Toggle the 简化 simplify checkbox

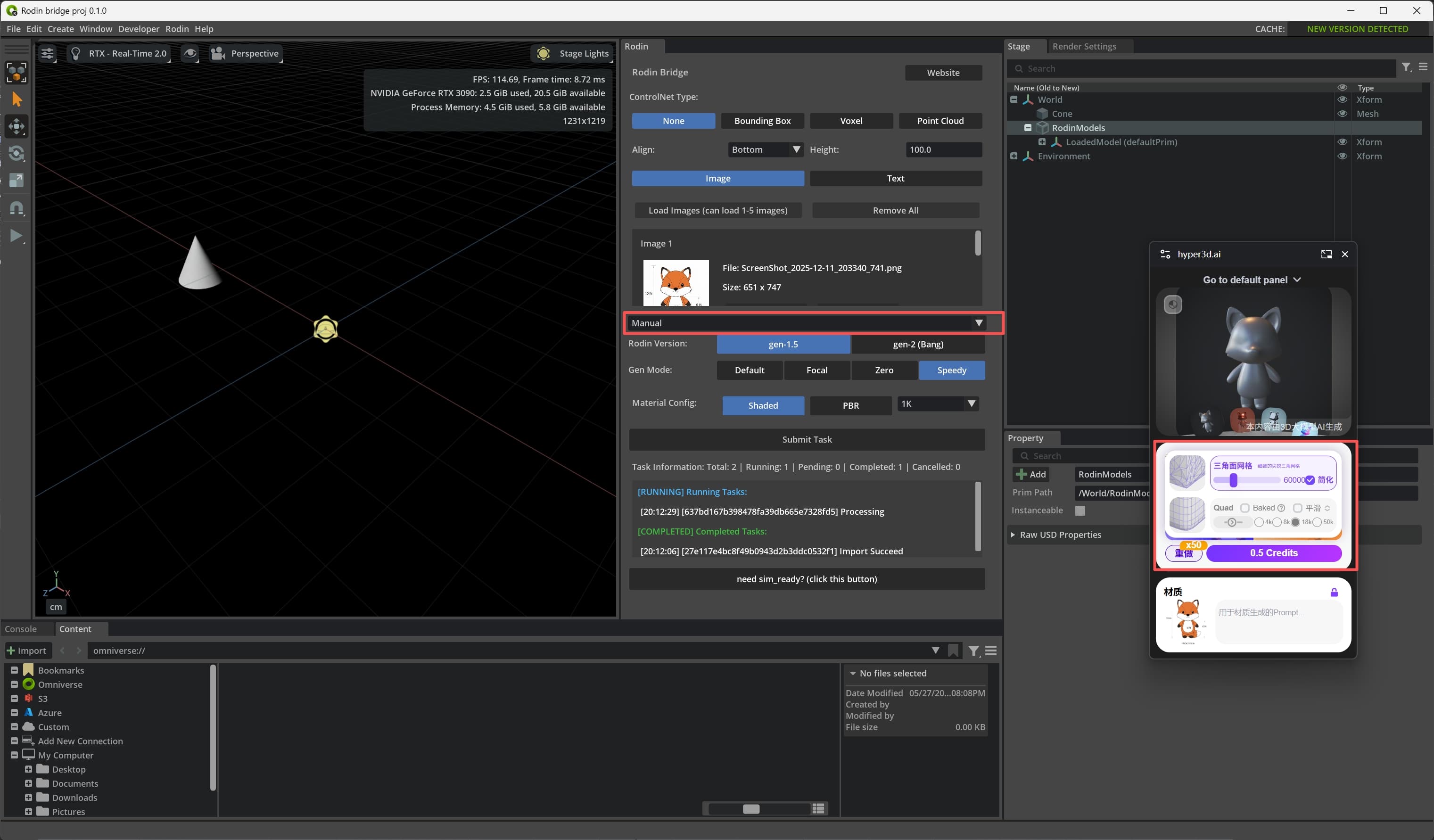coord(1310,480)
